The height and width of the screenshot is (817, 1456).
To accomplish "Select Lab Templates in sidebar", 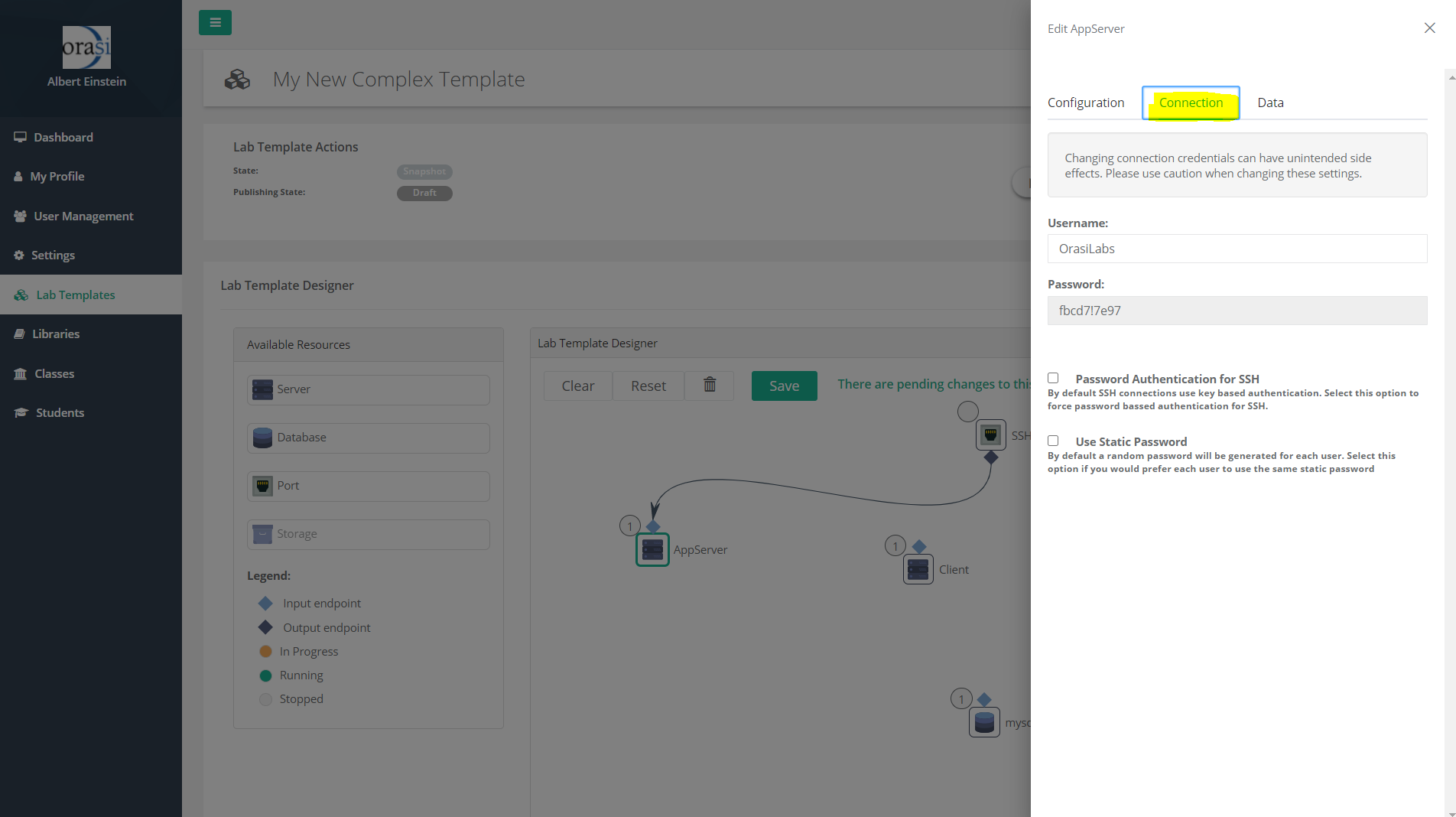I will point(91,295).
